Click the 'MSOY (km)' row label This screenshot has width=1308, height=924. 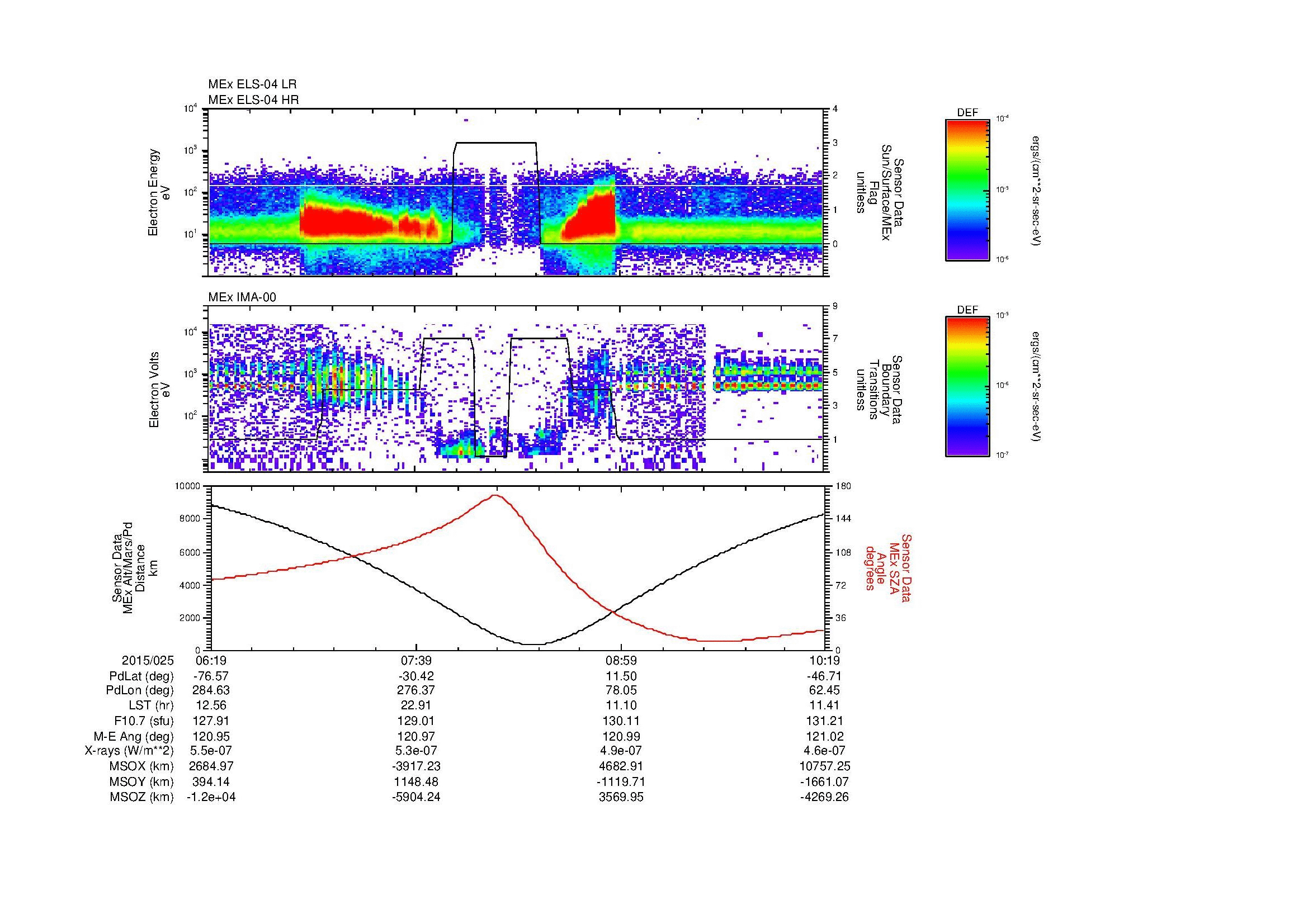coord(141,781)
